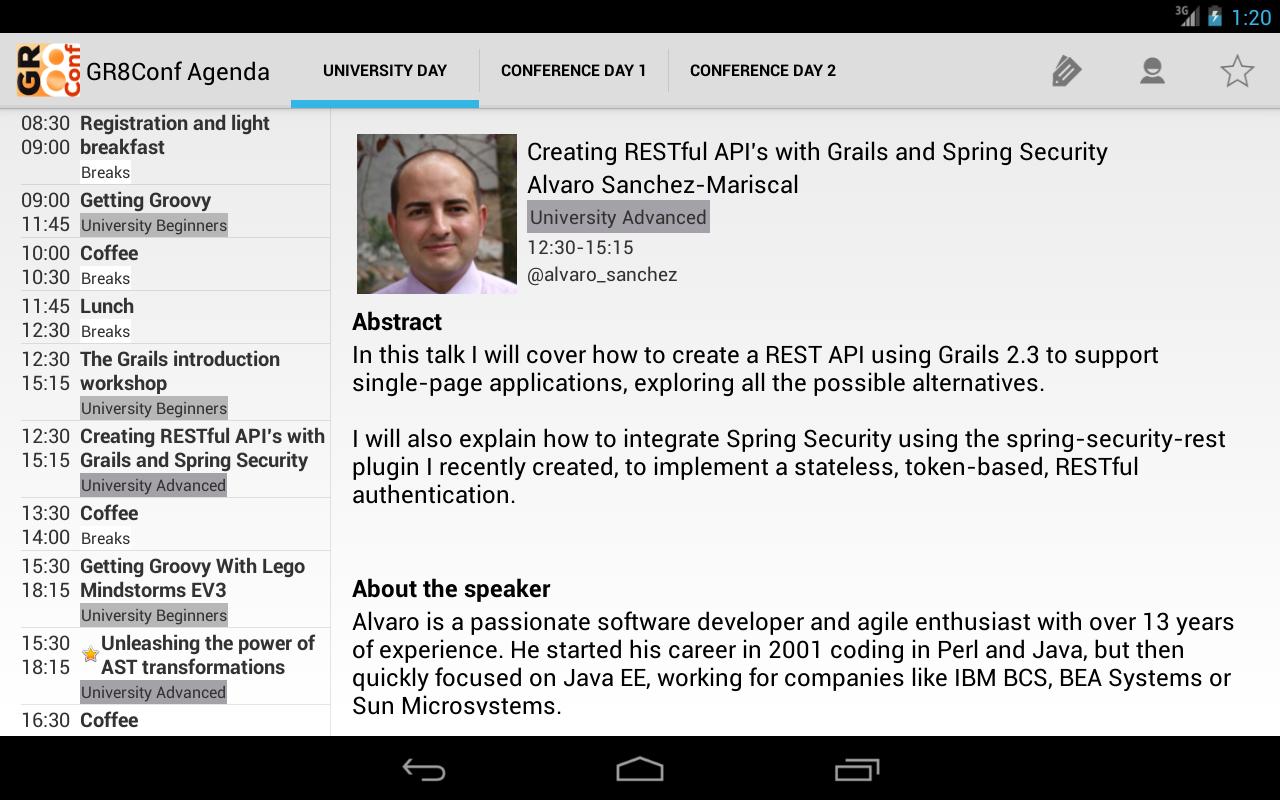
Task: Tap the 3G signal icon in status bar
Action: (1186, 15)
